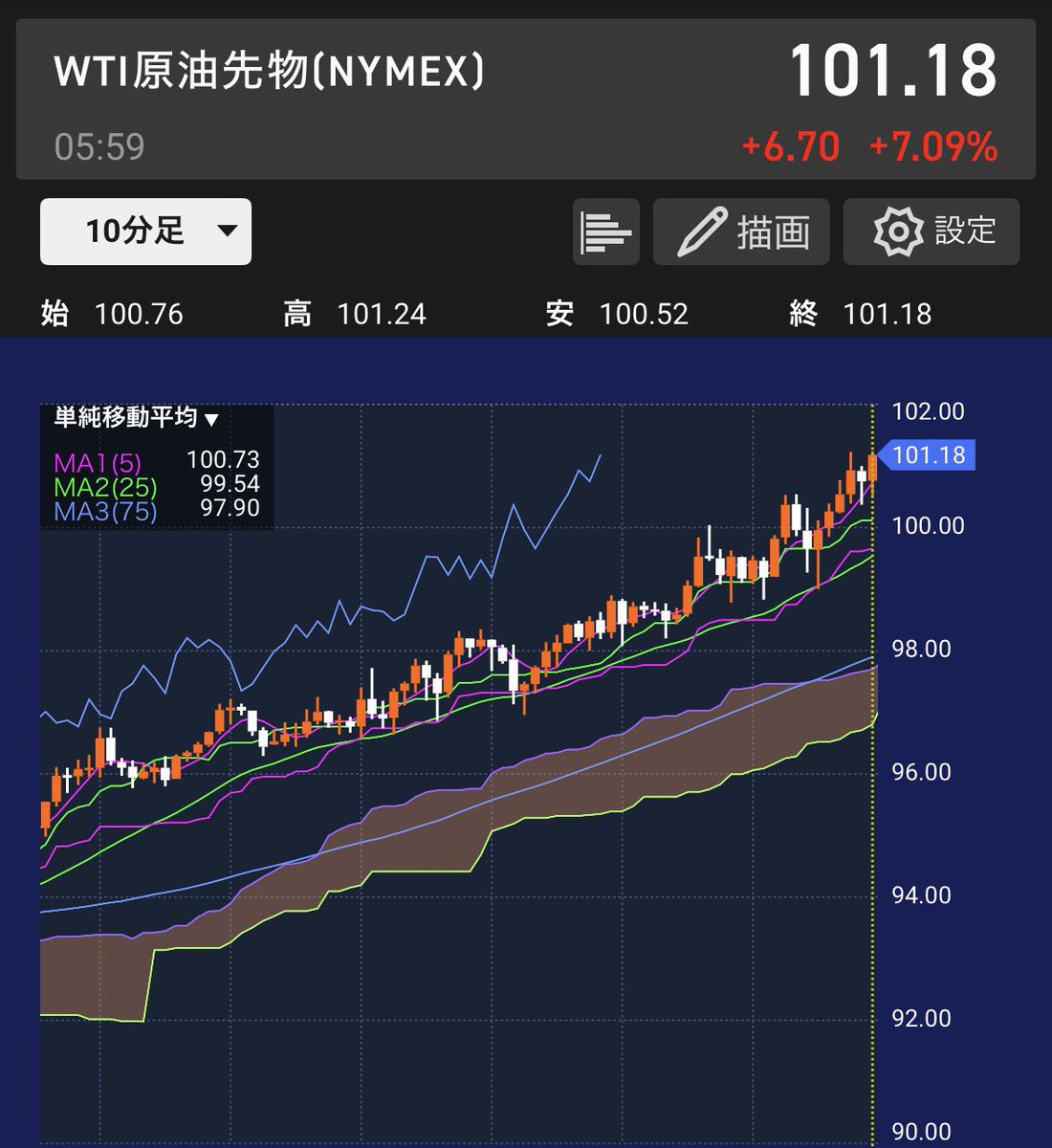
Task: Select the MA1(5) legend entry
Action: click(x=98, y=463)
